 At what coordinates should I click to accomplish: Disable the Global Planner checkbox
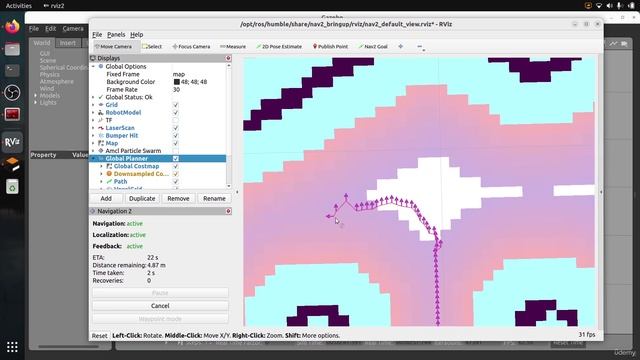pos(176,158)
